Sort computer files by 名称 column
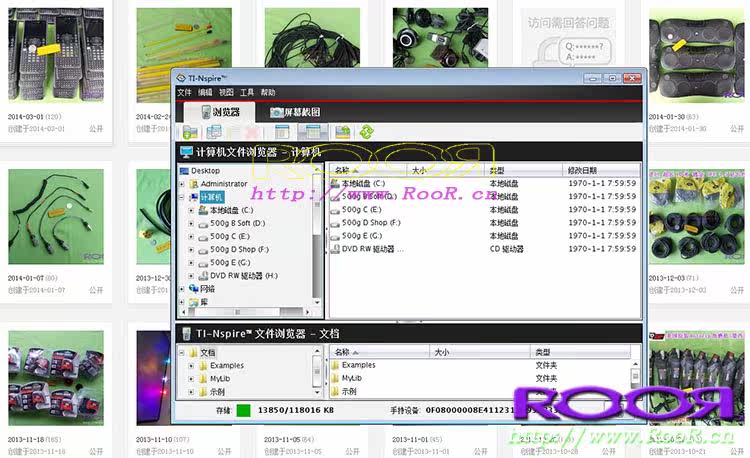The width and height of the screenshot is (750, 458). [x=367, y=170]
